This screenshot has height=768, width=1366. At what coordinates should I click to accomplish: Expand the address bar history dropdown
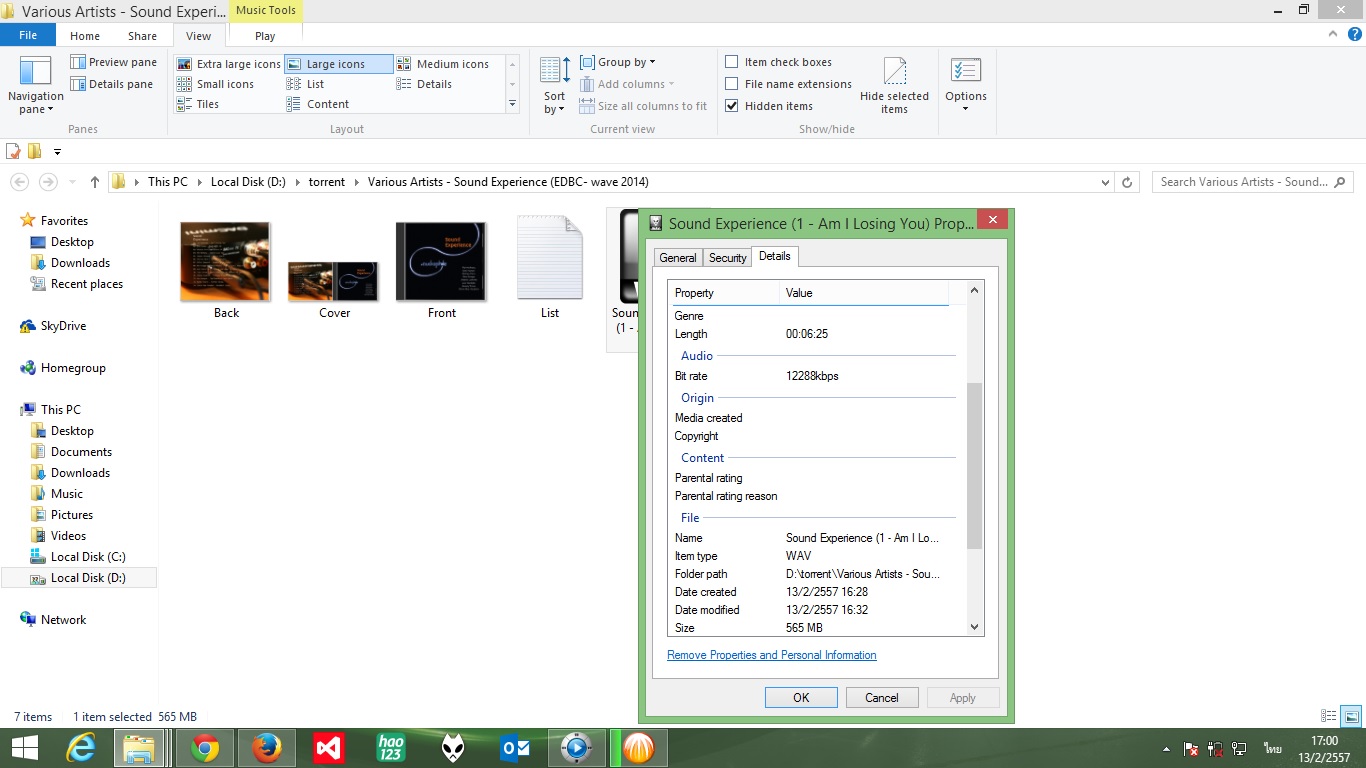coord(1105,182)
